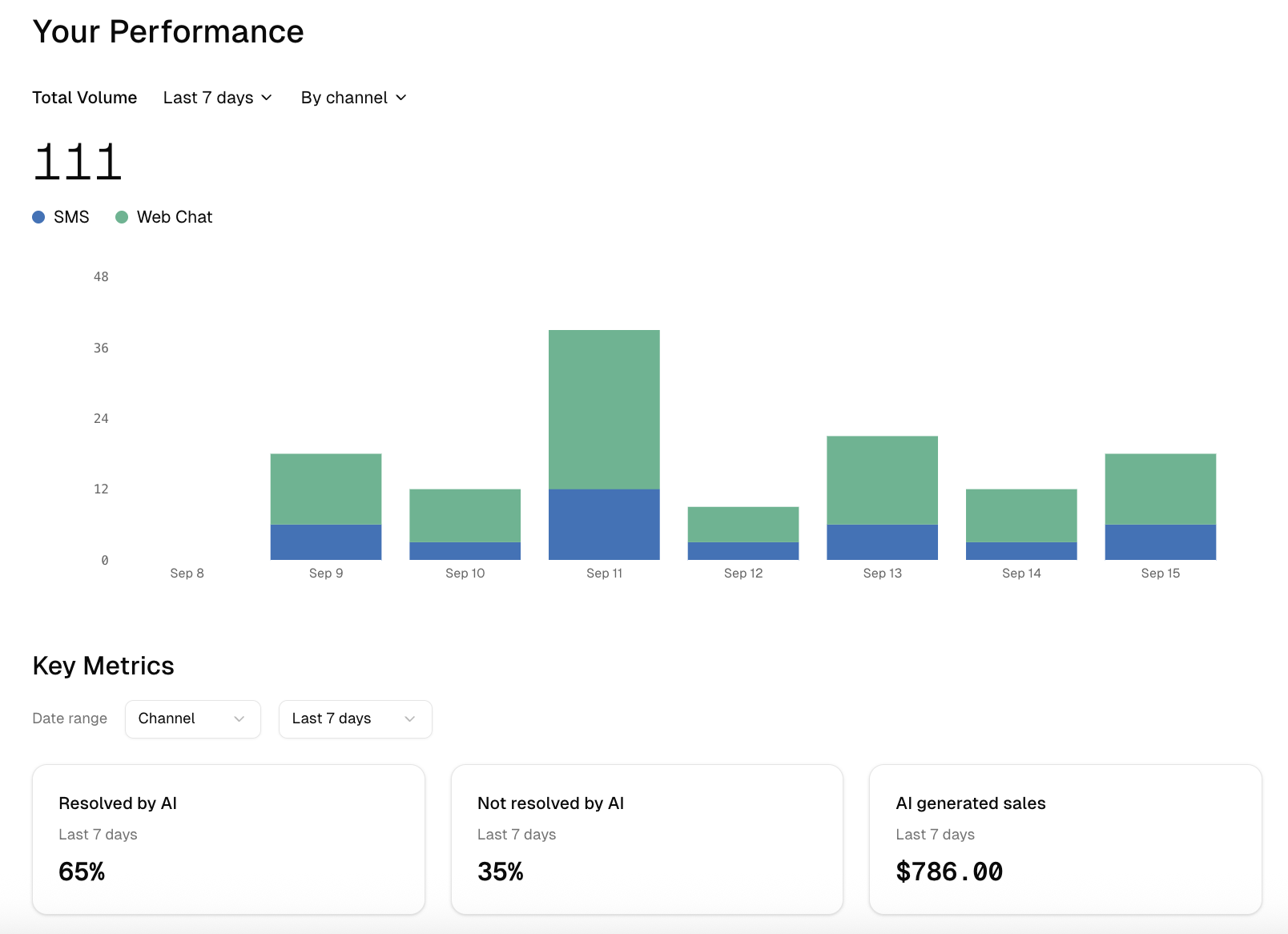
Task: Open the AI generated sales card
Action: [1065, 839]
